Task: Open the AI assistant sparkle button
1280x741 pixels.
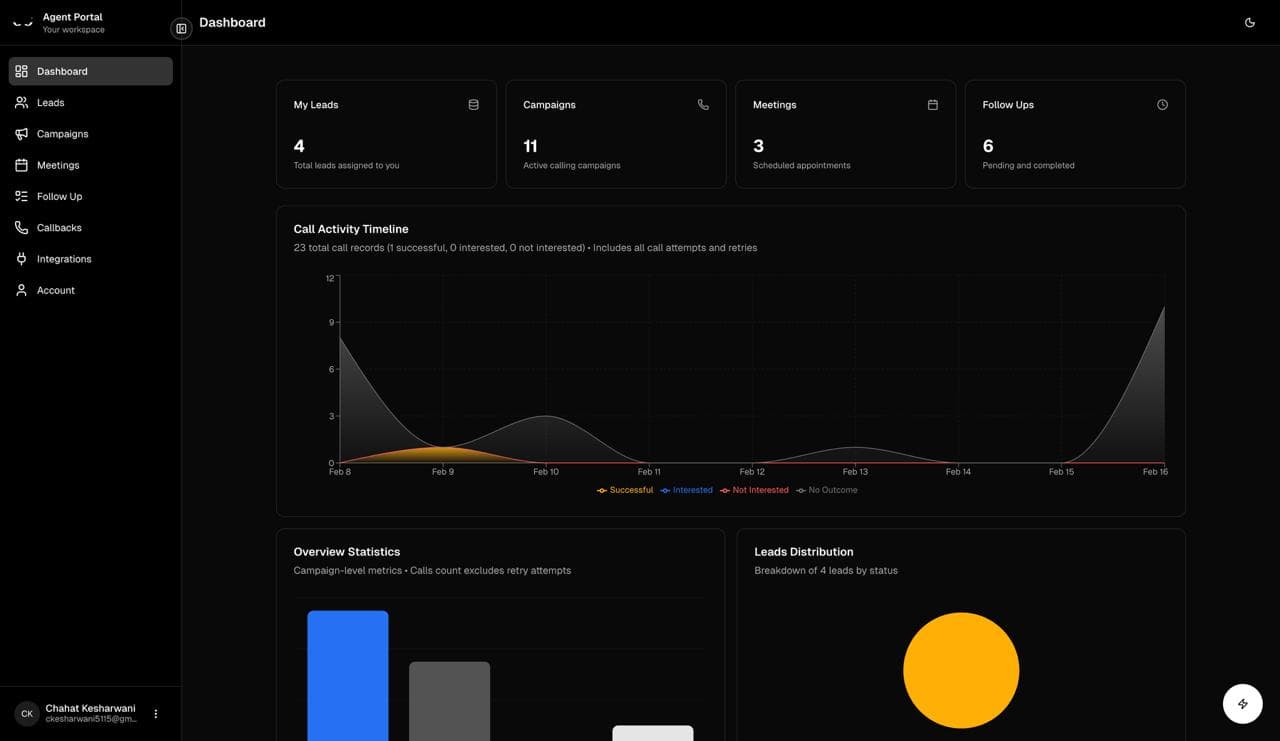Action: point(1240,702)
